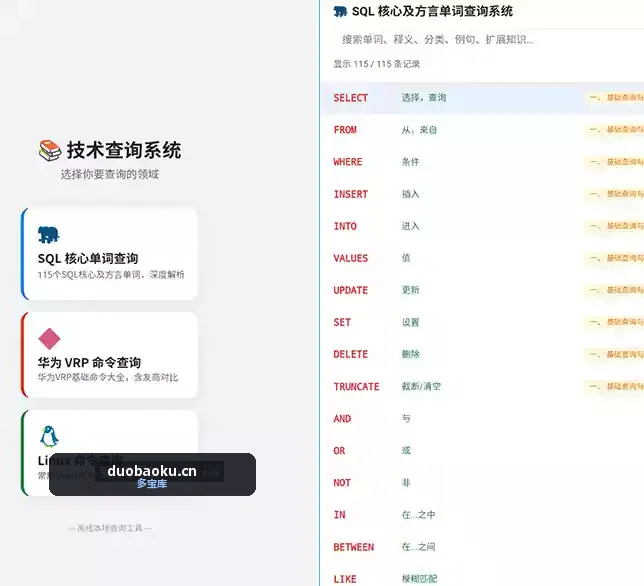Click the 华为VRP基础命令大全 description
This screenshot has width=644, height=586.
click(108, 377)
